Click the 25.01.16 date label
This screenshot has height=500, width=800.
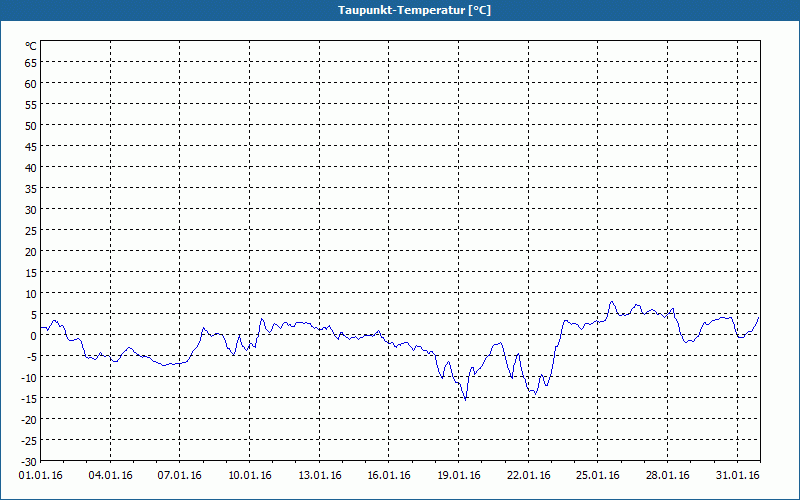tap(598, 476)
